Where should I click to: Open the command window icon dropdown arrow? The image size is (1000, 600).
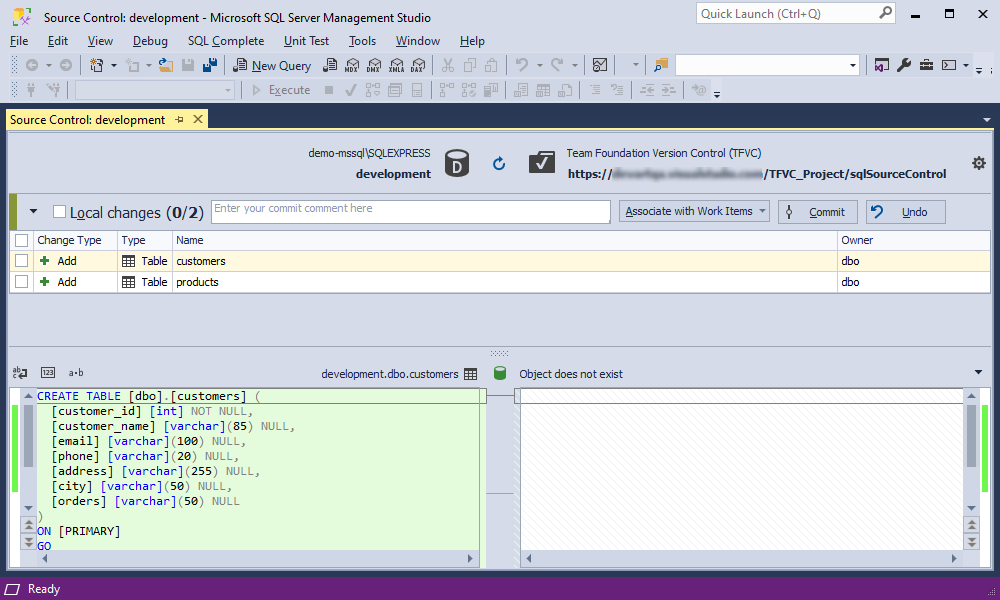click(x=966, y=65)
